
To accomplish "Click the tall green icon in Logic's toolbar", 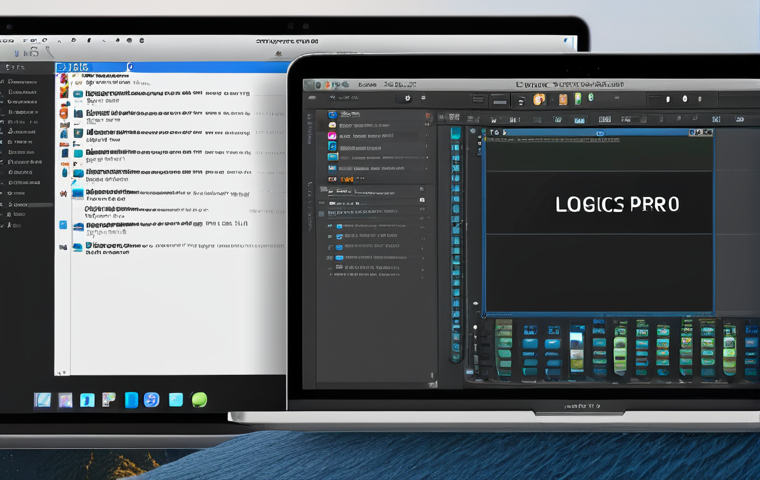I will pos(578,99).
